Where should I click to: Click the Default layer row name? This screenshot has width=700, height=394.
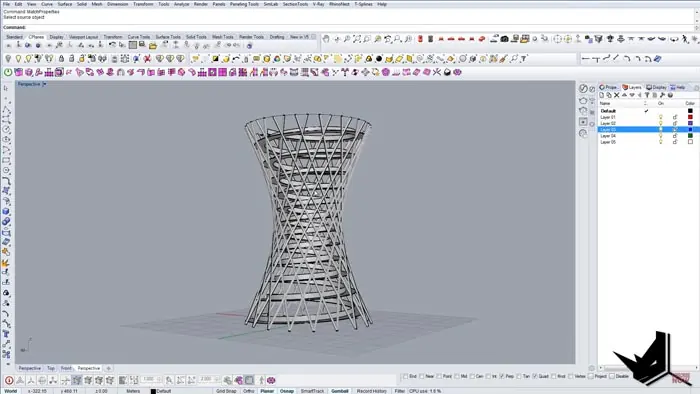[x=608, y=111]
